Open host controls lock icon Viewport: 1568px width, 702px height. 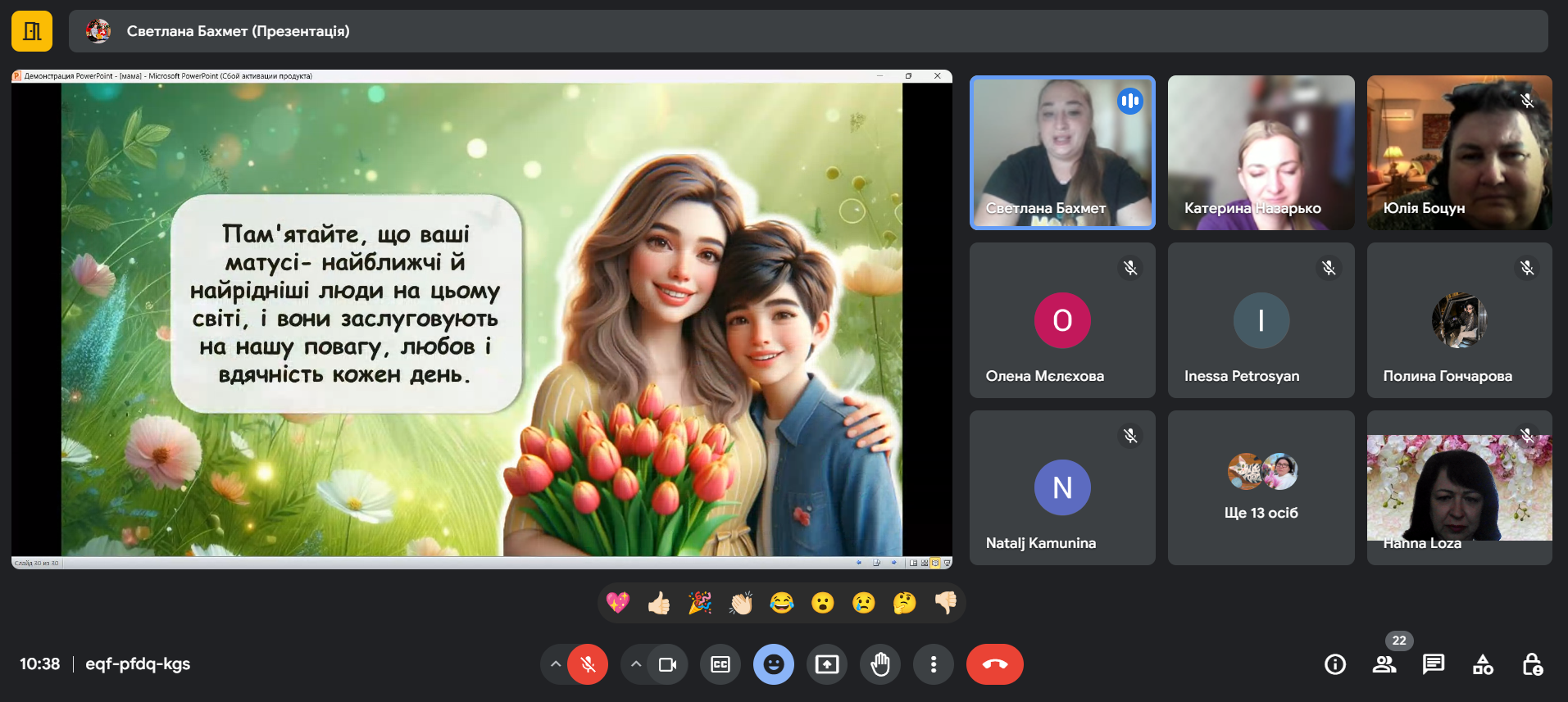tap(1532, 664)
